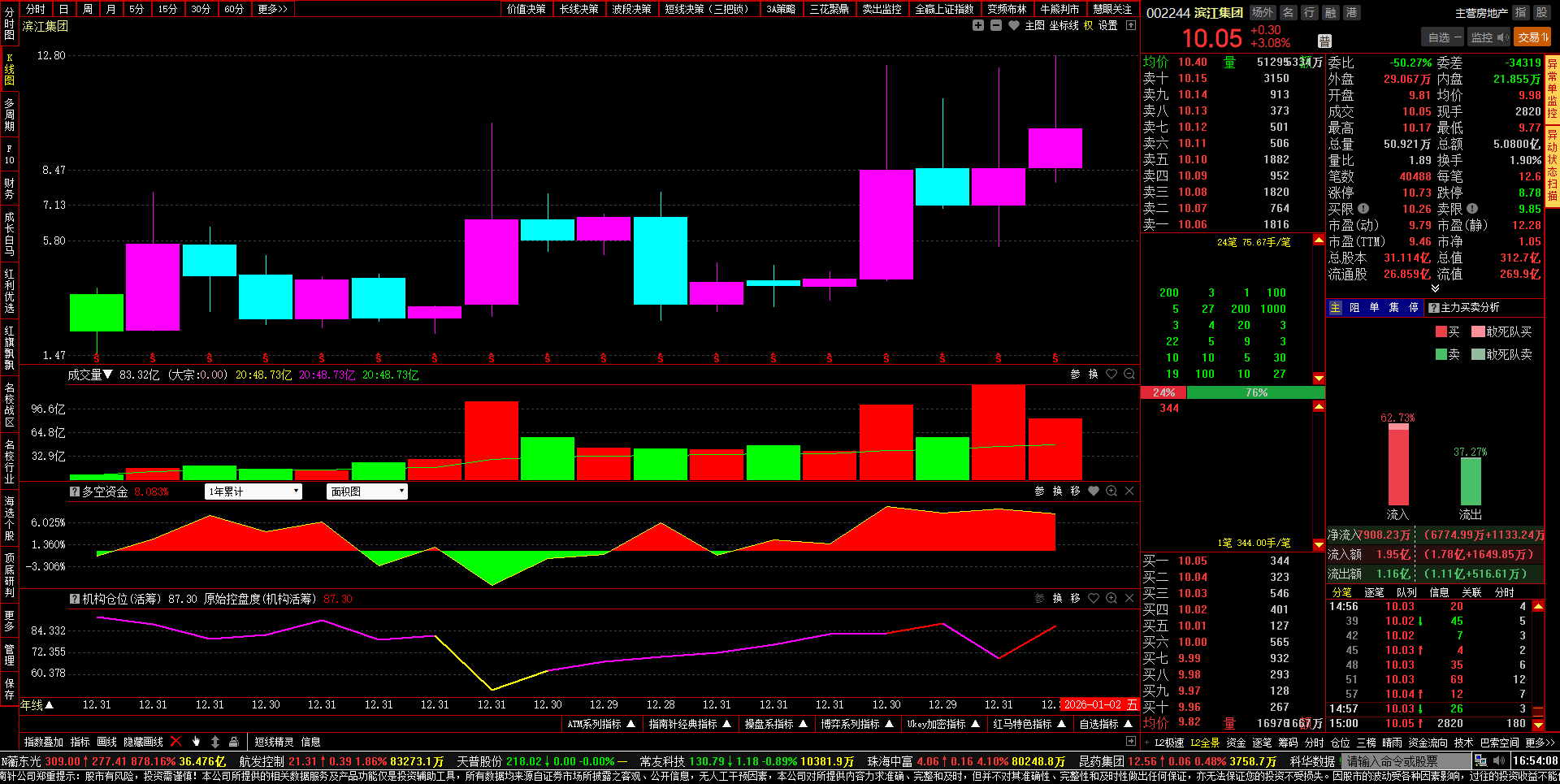This screenshot has width=1560, height=784.
Task: Click the up-down arrow tool icon
Action: 215,741
